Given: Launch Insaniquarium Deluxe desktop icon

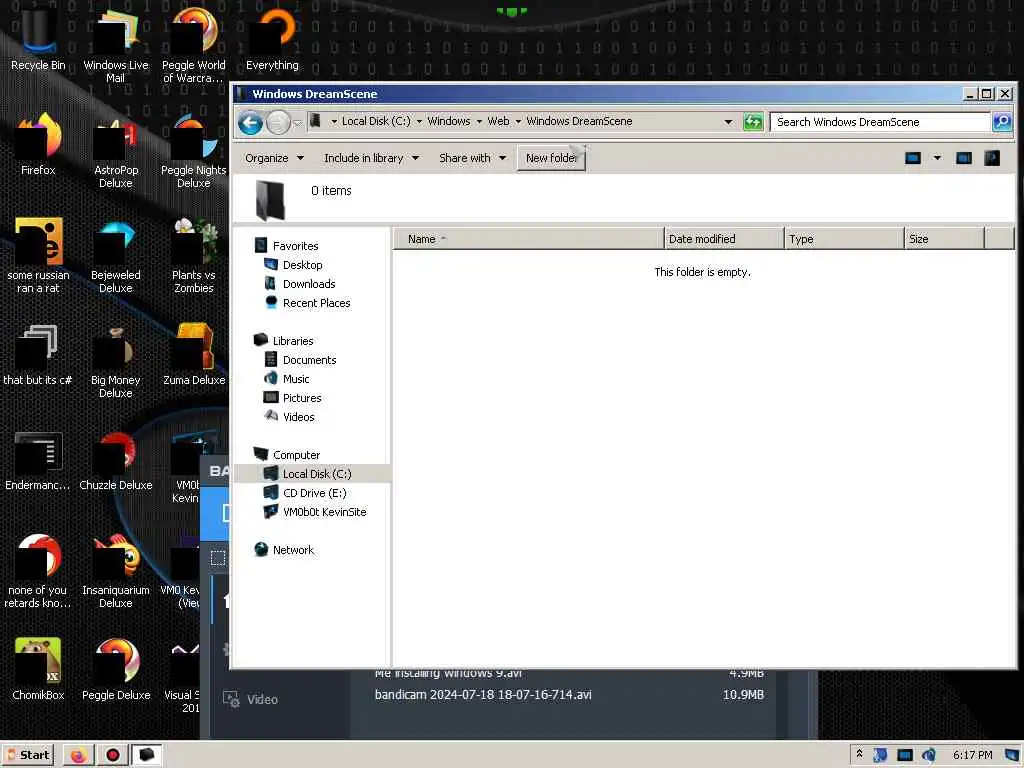Looking at the screenshot, I should (116, 571).
